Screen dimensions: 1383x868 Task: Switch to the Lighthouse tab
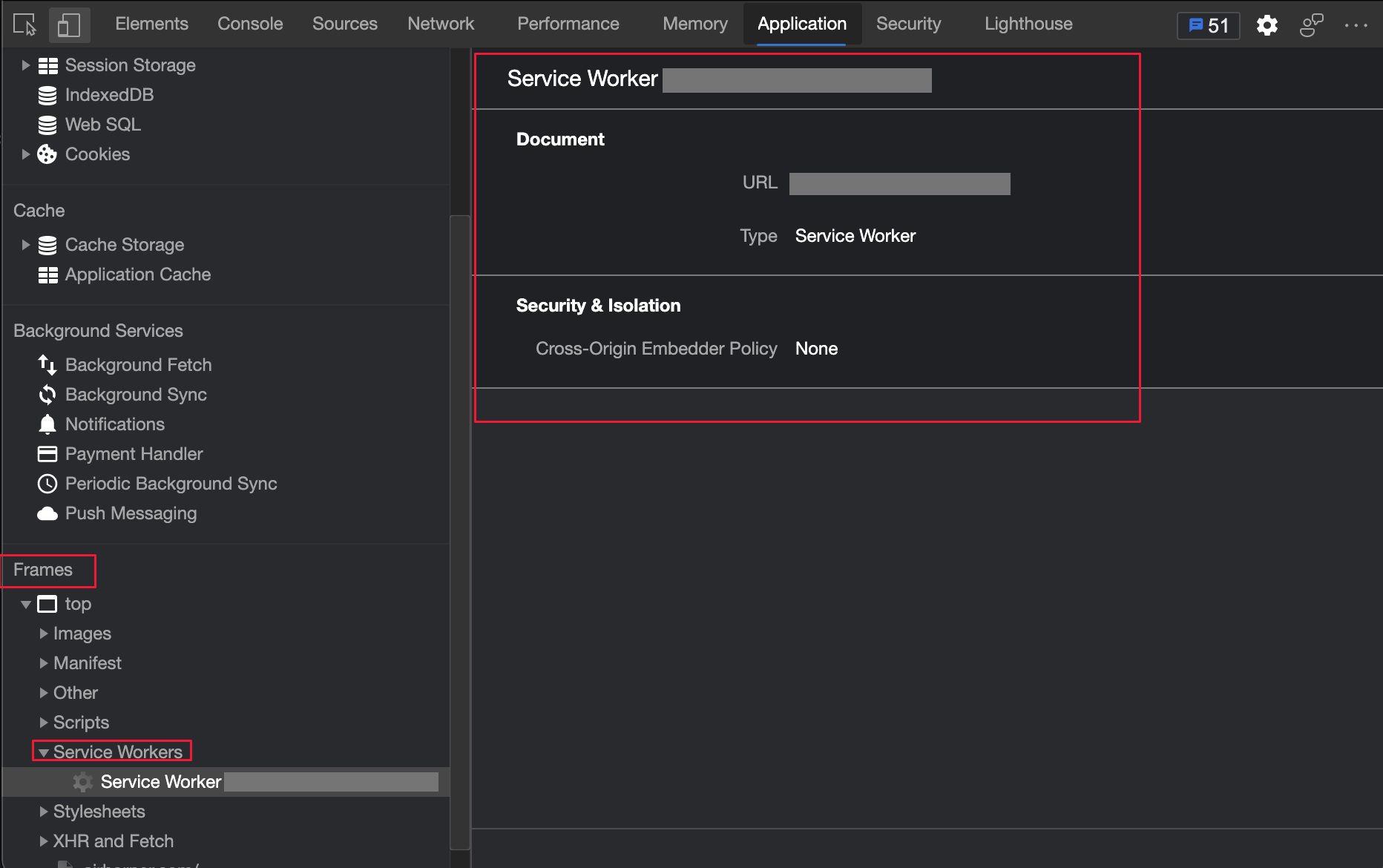click(1028, 24)
